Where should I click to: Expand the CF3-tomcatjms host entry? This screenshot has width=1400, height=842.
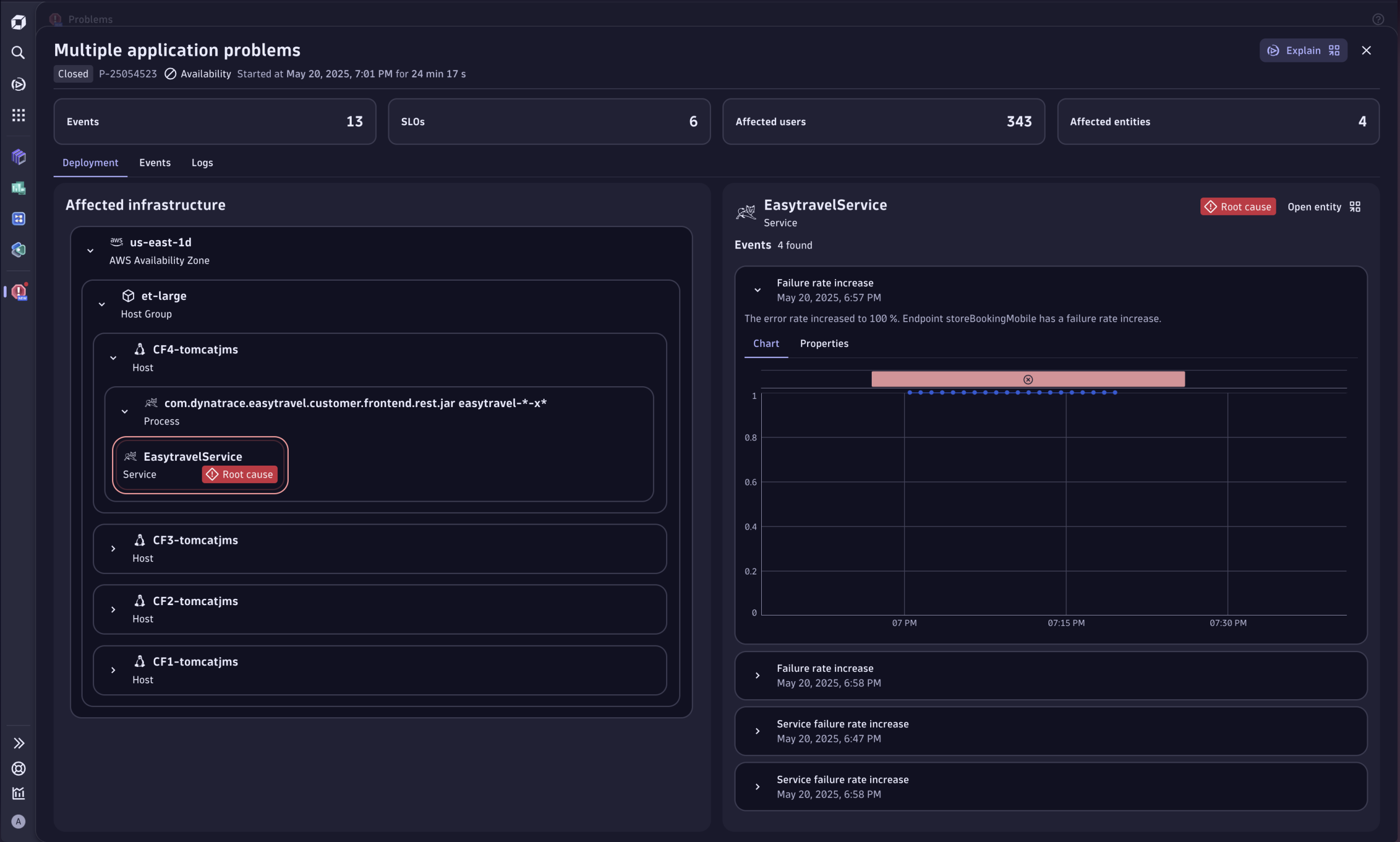click(113, 548)
